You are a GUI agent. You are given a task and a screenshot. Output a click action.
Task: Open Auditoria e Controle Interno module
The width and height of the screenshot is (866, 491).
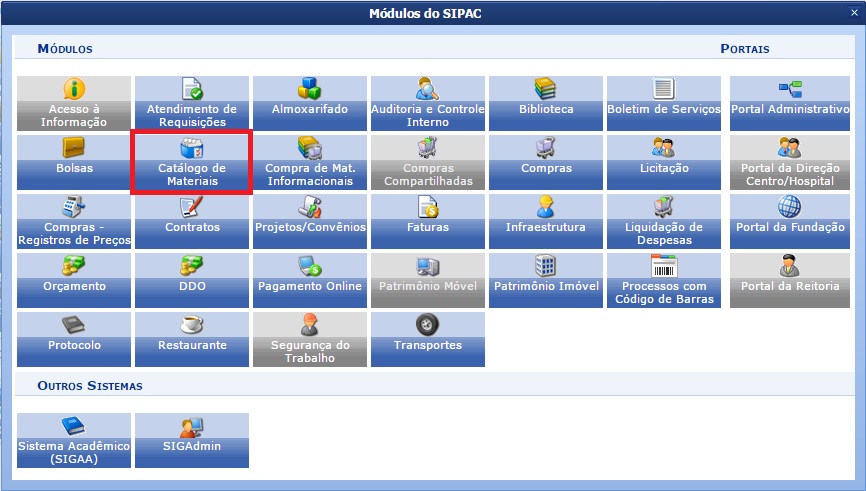(428, 103)
